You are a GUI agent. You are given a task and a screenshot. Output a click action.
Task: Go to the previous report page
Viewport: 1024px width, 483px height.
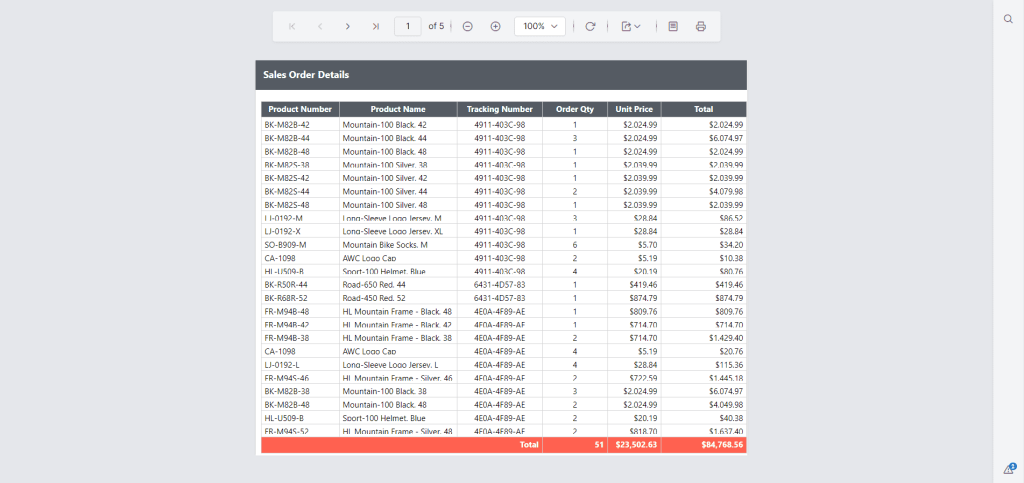coord(320,26)
